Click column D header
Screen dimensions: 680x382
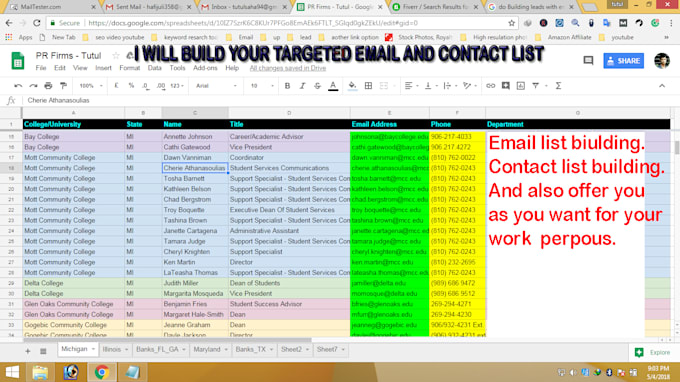click(289, 113)
